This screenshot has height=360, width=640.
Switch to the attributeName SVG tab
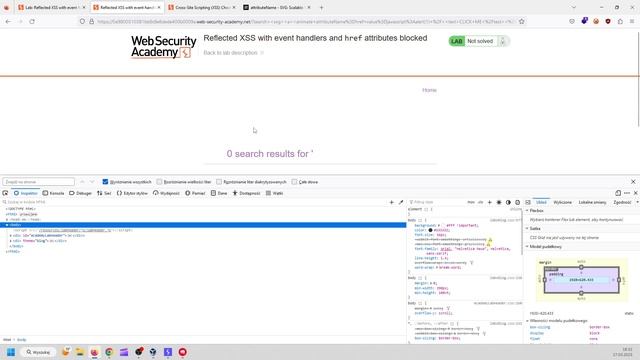pyautogui.click(x=276, y=7)
